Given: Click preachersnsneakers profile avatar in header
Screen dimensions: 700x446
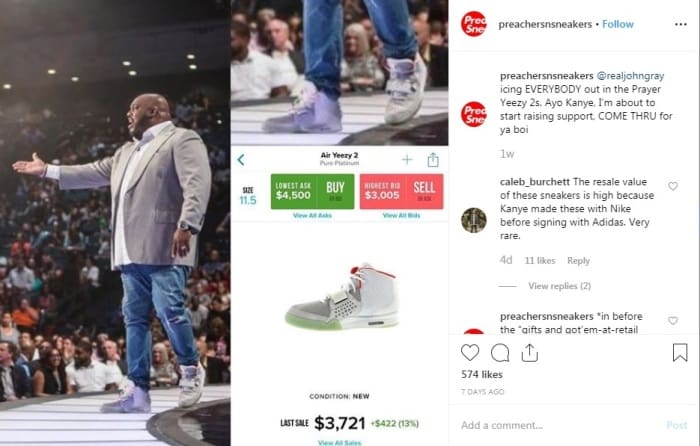Looking at the screenshot, I should pos(474,24).
